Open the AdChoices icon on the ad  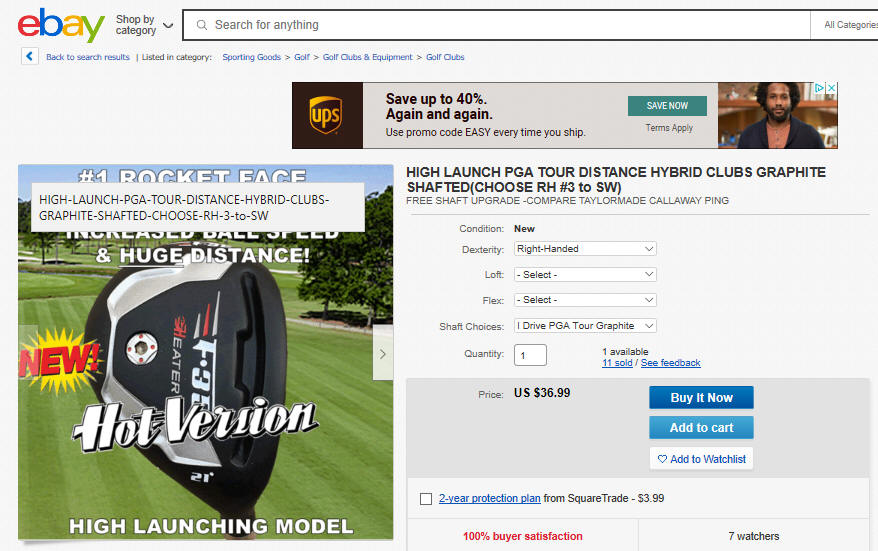[819, 88]
